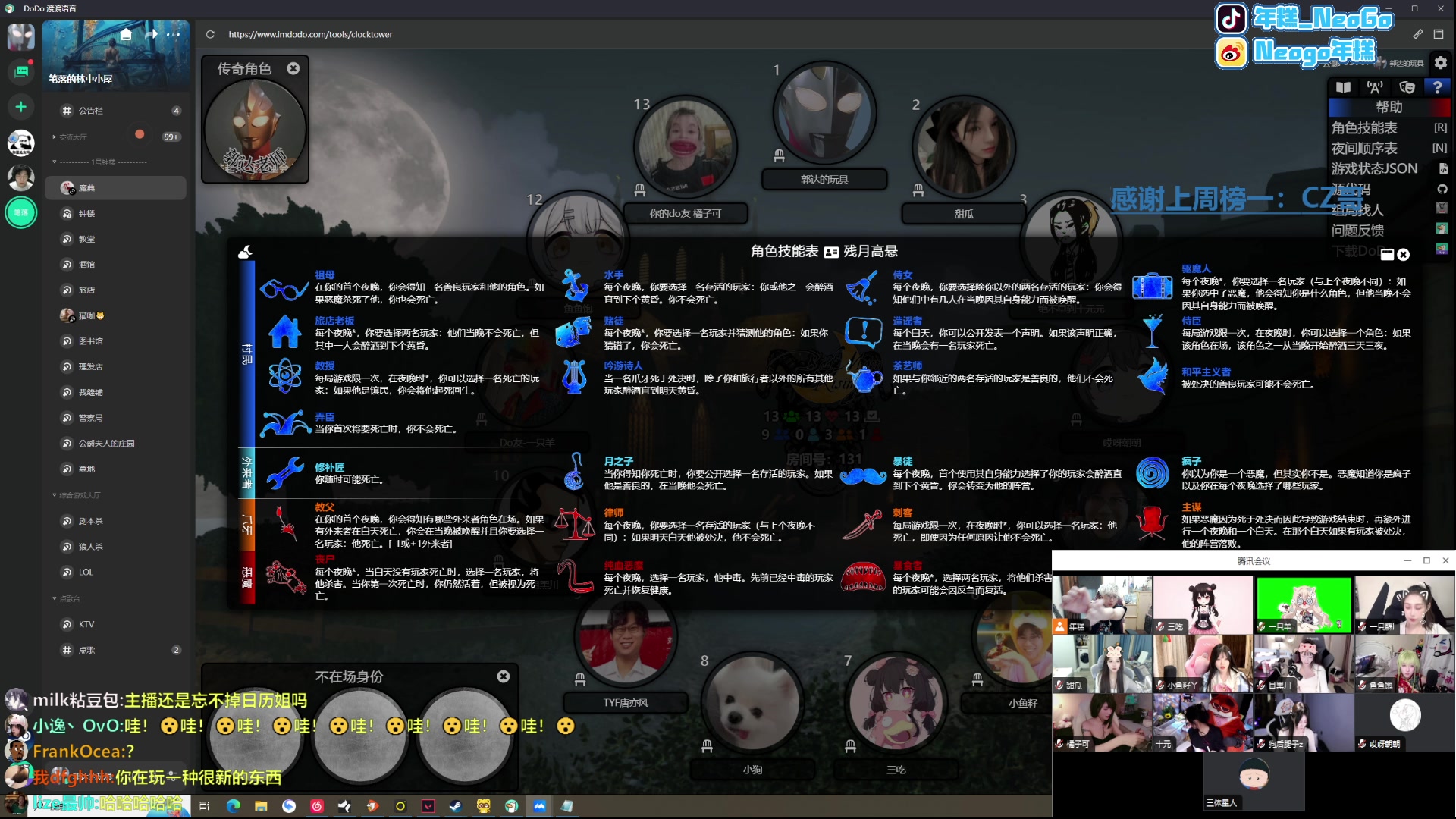Click the 侍臣 cocktail glass icon

(1153, 331)
